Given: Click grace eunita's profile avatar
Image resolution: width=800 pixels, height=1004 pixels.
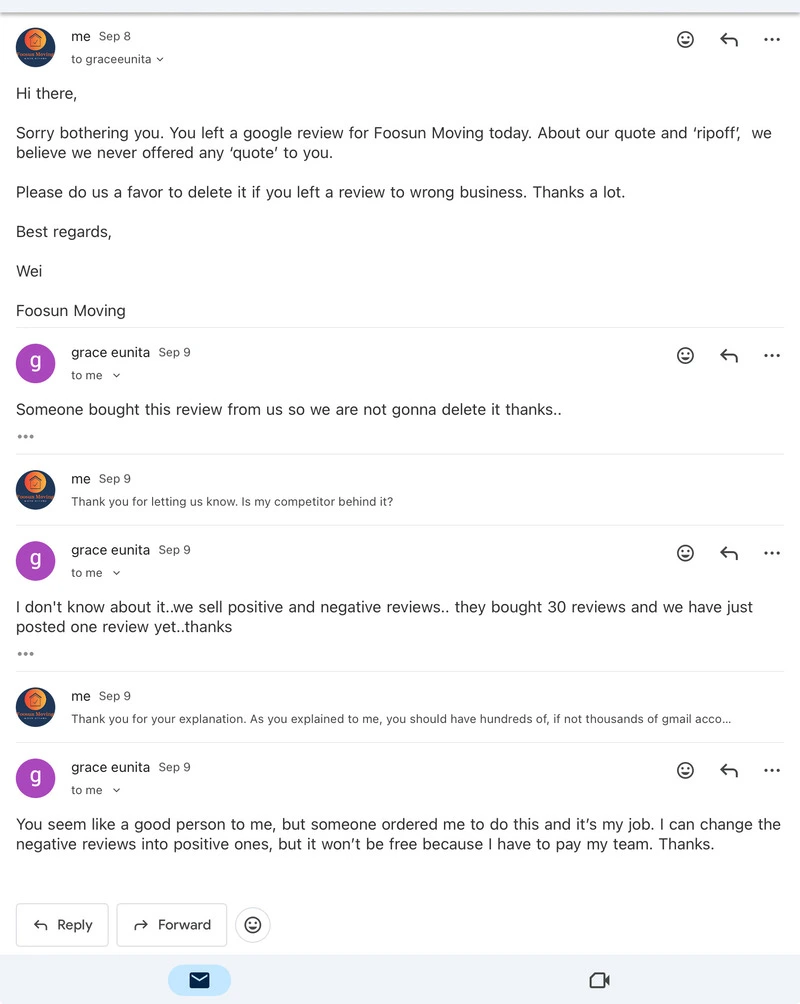Looking at the screenshot, I should [35, 363].
